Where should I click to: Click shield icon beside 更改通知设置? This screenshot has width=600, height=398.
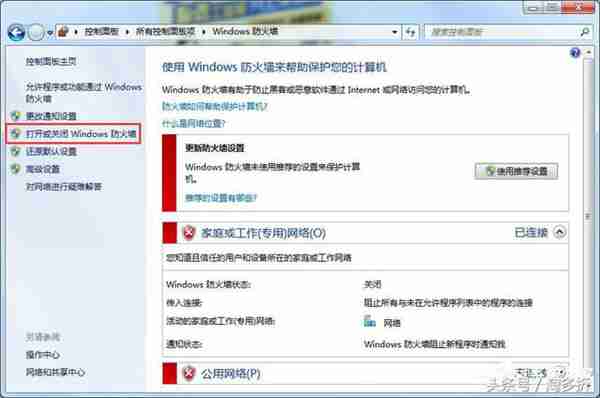tap(15, 116)
